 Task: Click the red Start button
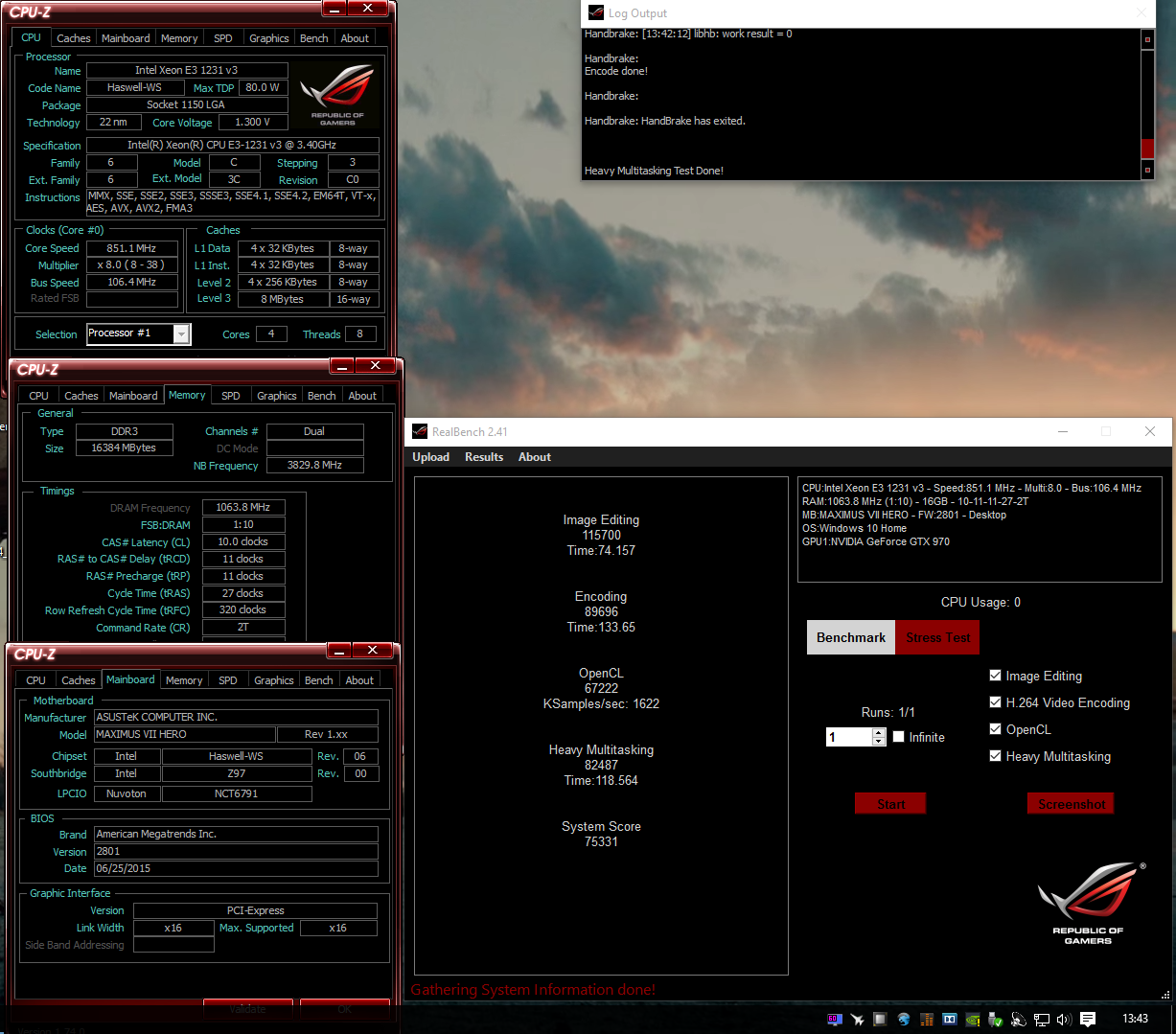tap(890, 804)
